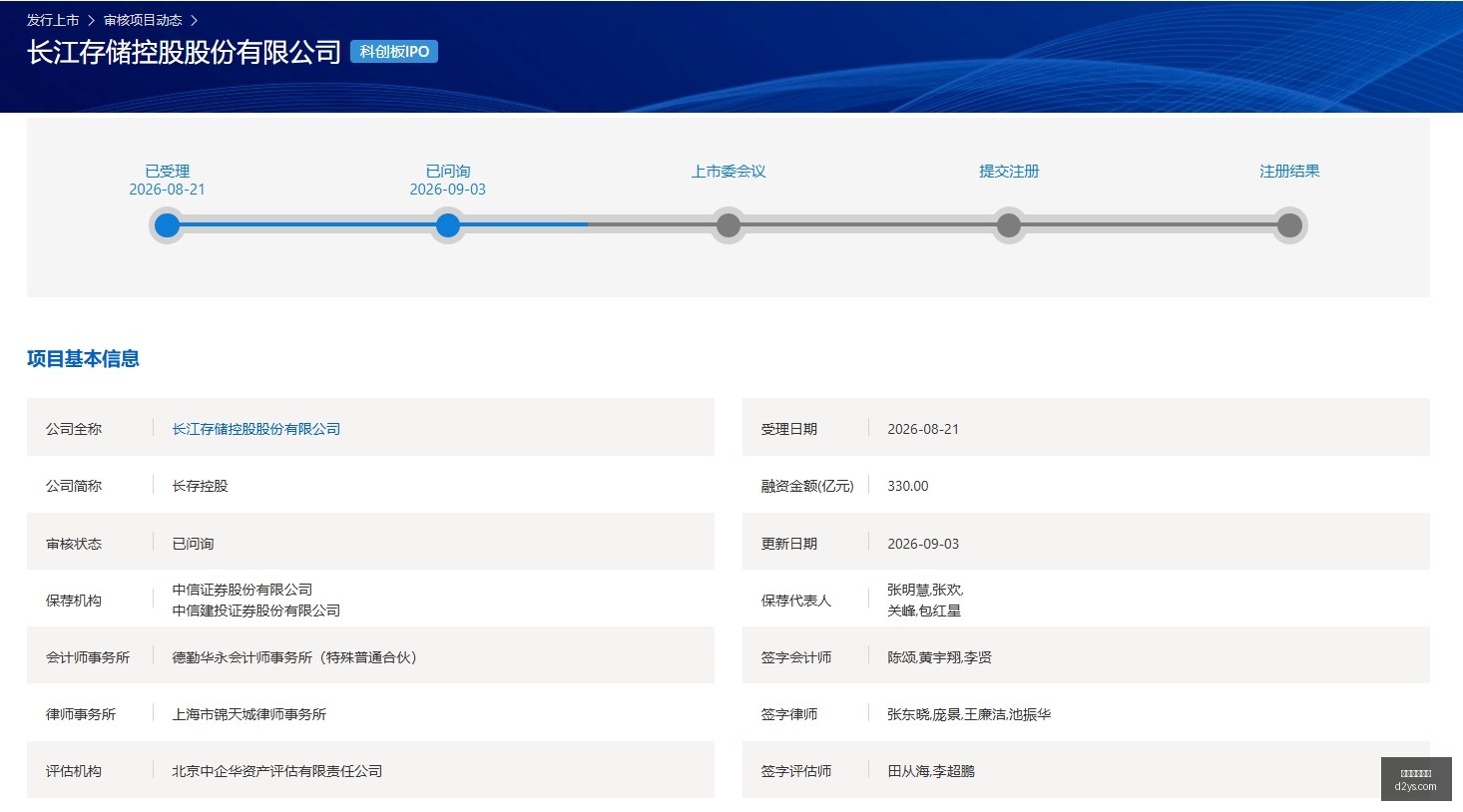Select the 提交注册 timeline node
The width and height of the screenshot is (1463, 812).
(1009, 225)
